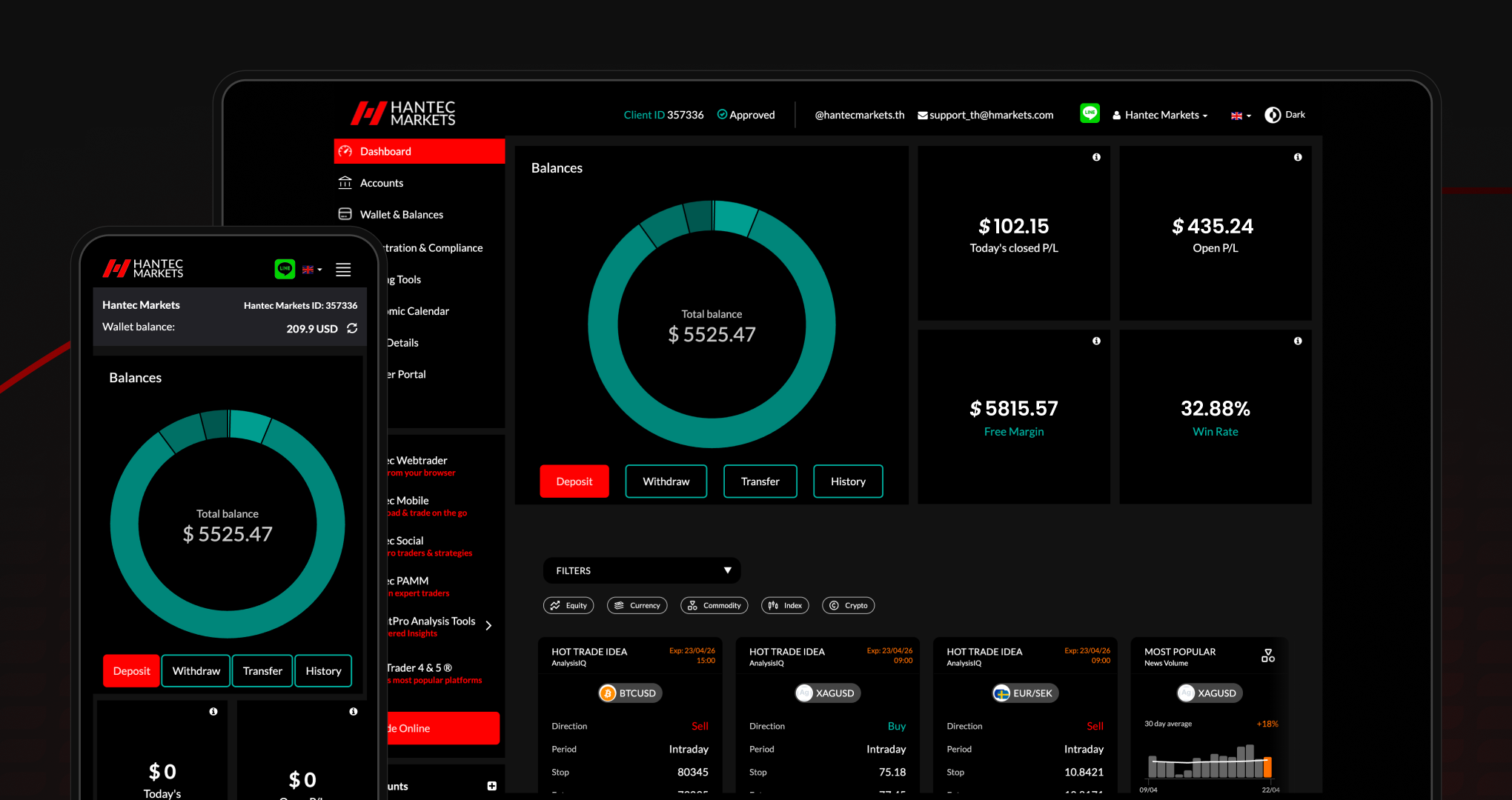Open the MetaTrader 4 & 5 link

pyautogui.click(x=434, y=673)
